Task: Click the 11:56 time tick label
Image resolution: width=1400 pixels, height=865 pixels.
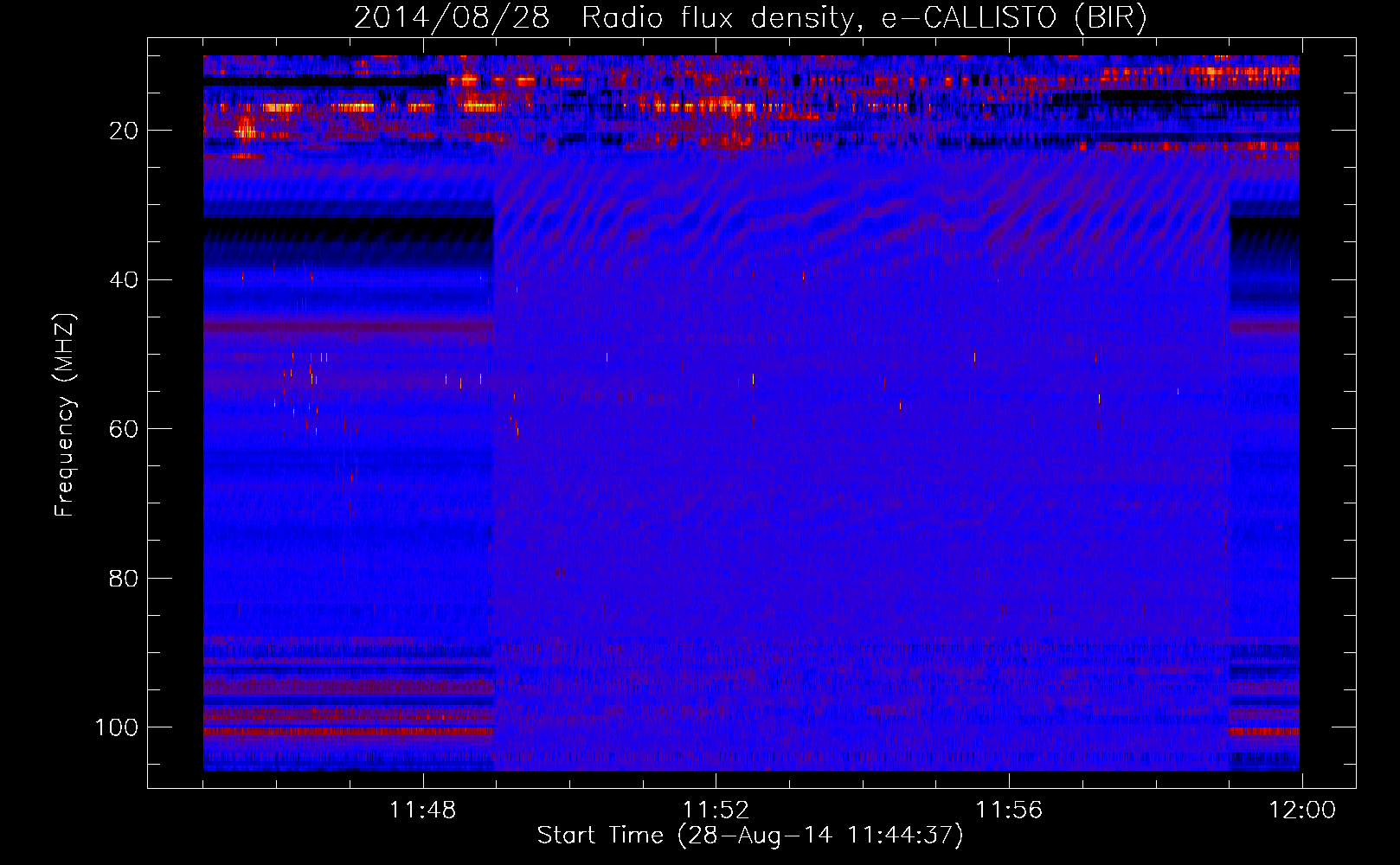Action: pyautogui.click(x=1009, y=811)
